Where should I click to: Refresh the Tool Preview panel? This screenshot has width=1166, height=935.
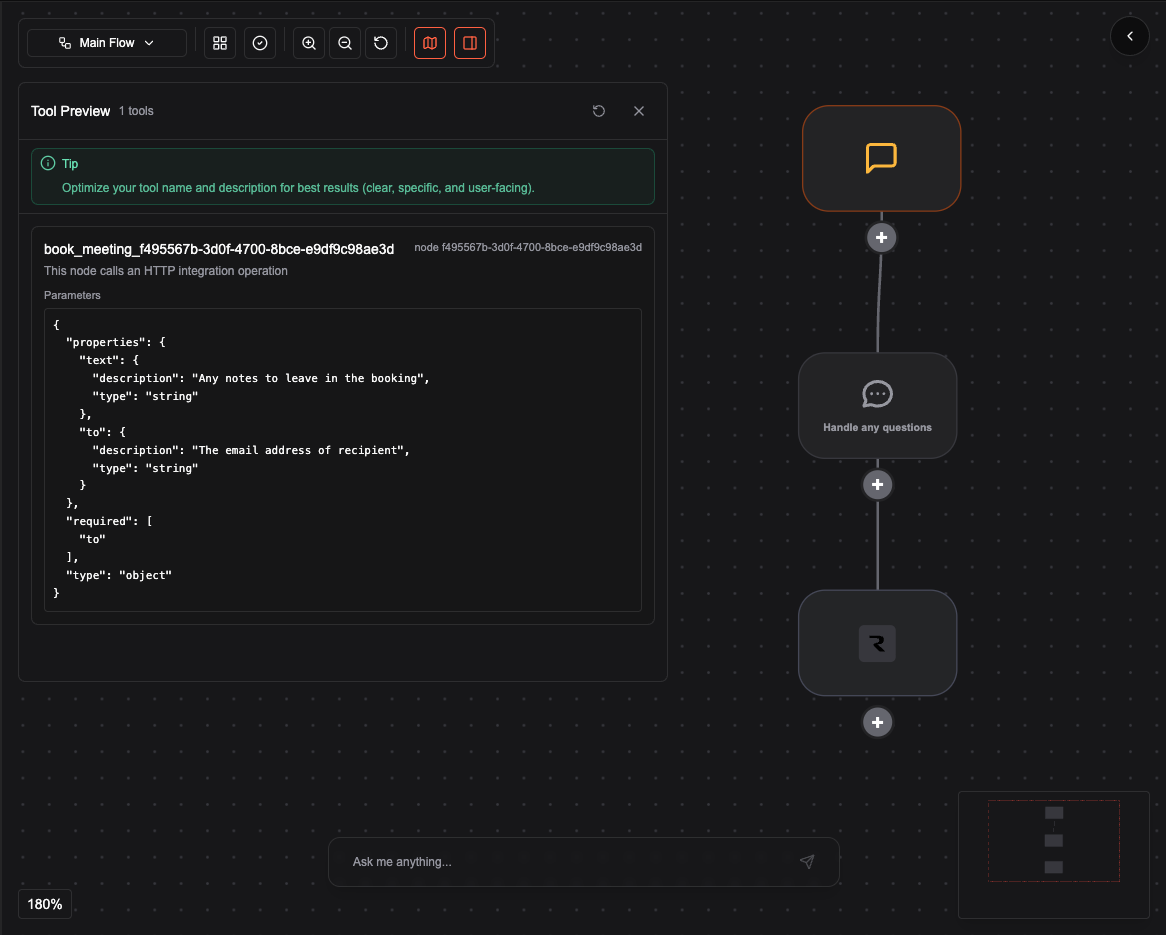coord(599,111)
